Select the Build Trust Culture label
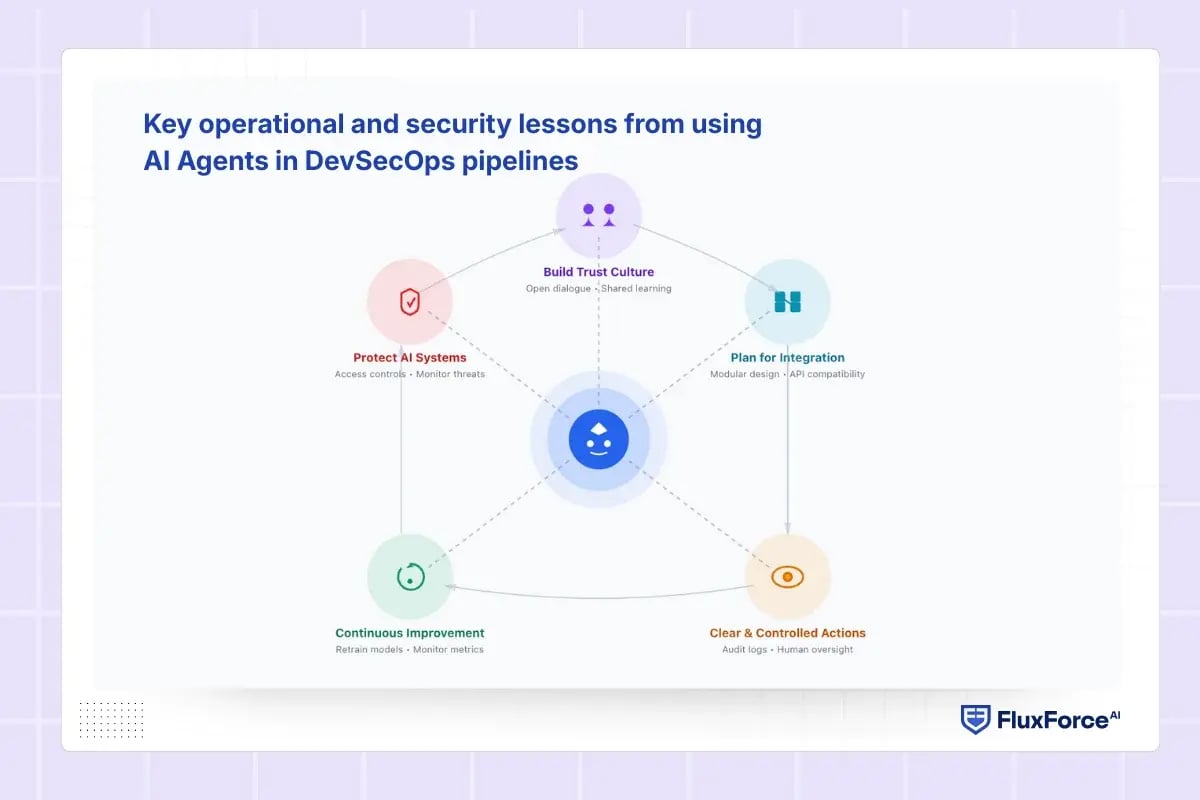The image size is (1200, 800). pos(598,271)
